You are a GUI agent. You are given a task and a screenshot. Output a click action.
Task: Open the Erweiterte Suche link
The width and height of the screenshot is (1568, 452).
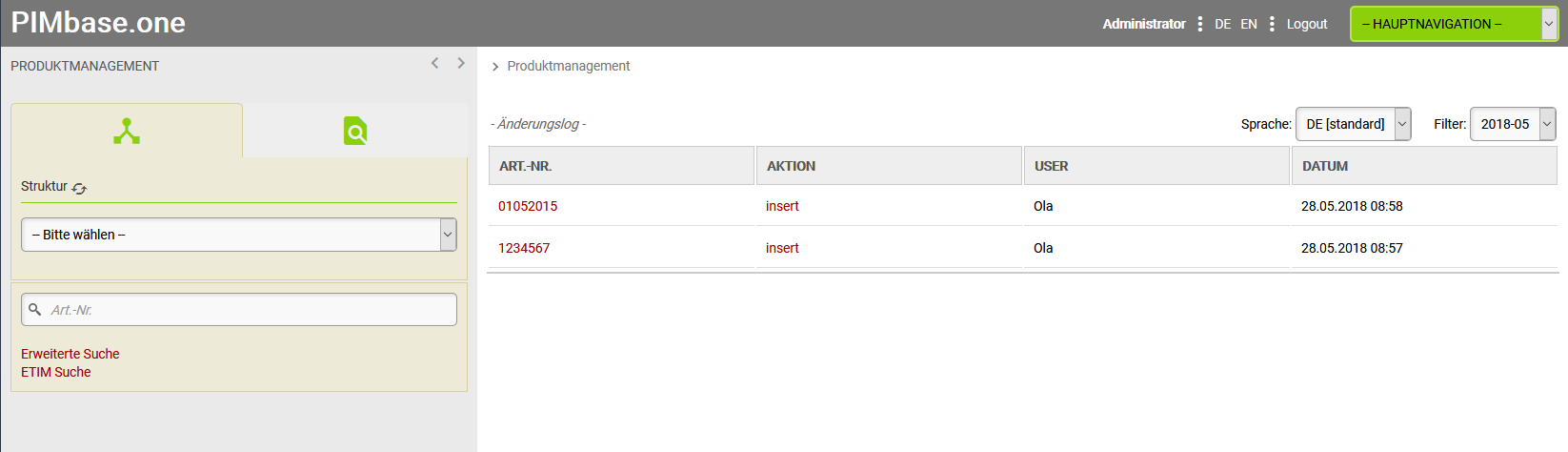pyautogui.click(x=70, y=354)
